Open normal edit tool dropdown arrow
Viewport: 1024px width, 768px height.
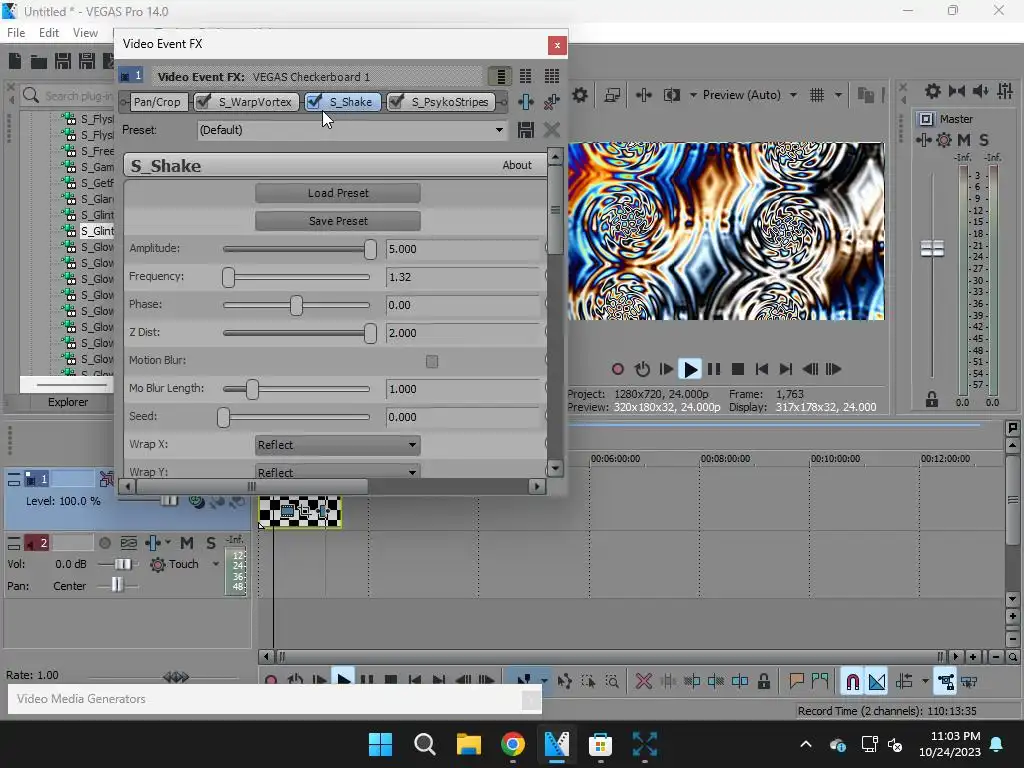[545, 681]
